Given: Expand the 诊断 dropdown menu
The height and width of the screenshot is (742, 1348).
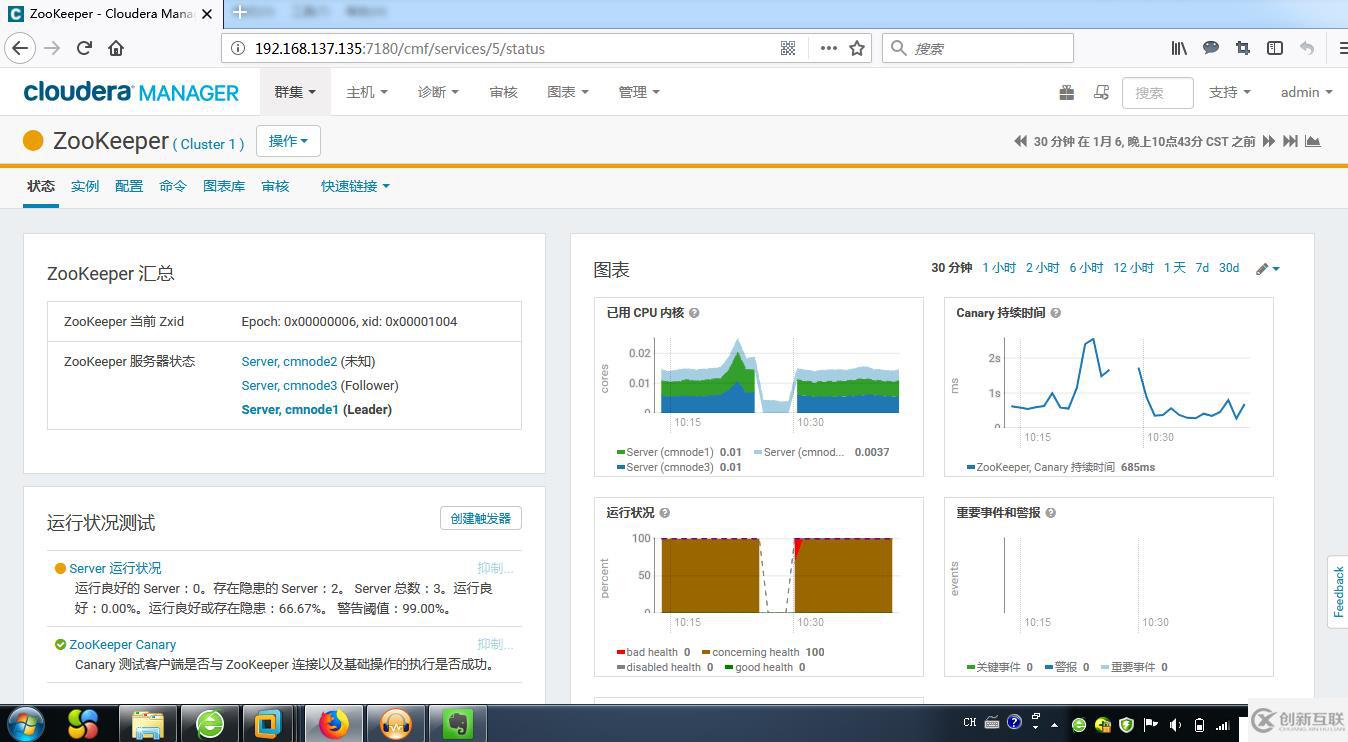Looking at the screenshot, I should pyautogui.click(x=438, y=92).
